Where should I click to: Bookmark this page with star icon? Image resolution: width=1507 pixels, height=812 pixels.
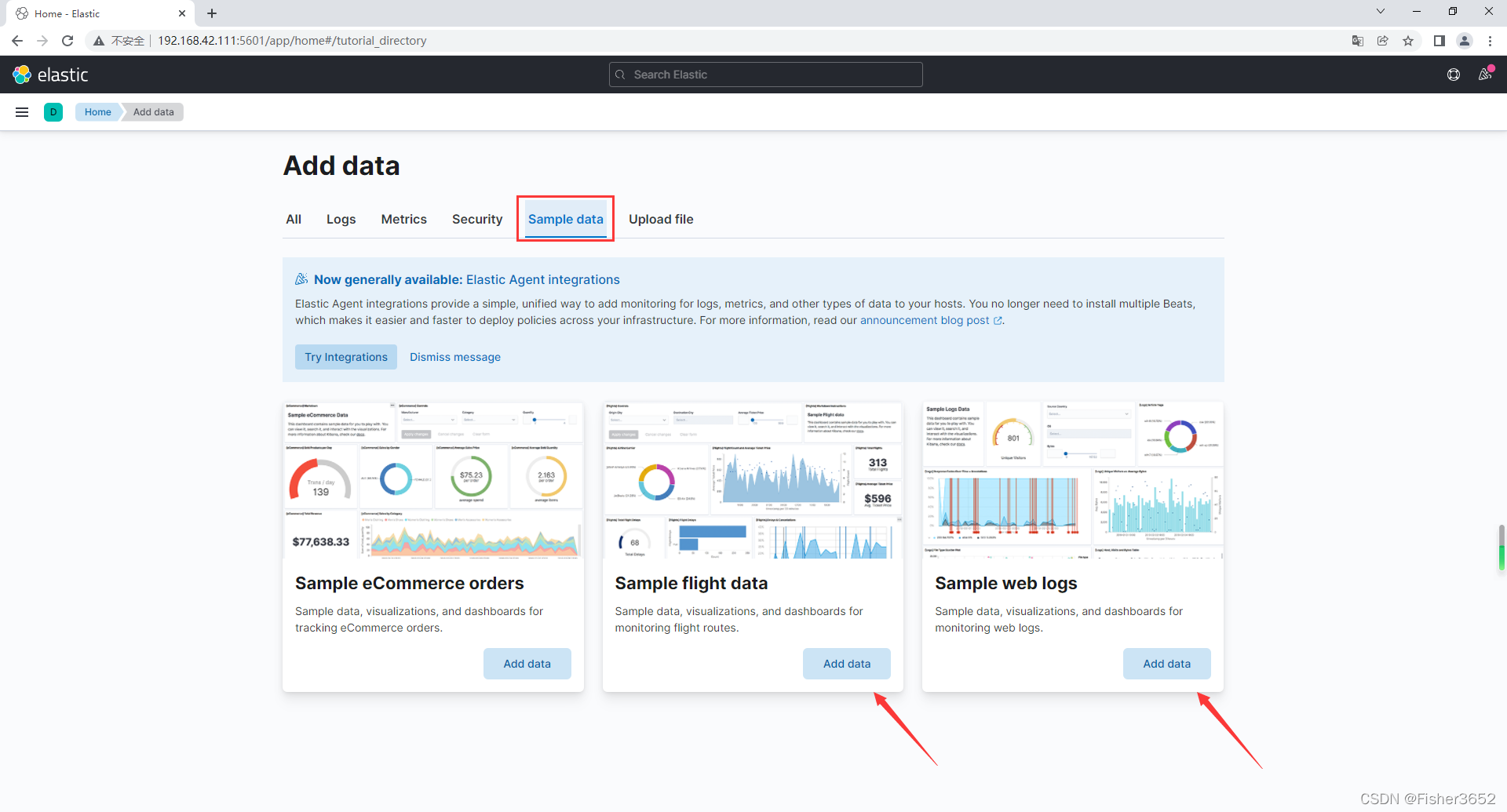[1408, 41]
